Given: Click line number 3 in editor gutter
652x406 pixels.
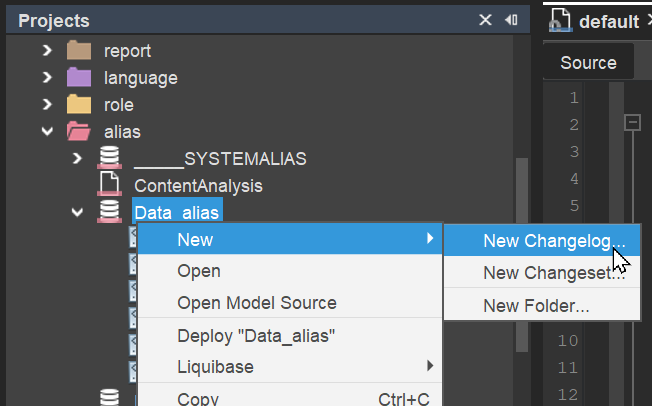Looking at the screenshot, I should [x=574, y=152].
